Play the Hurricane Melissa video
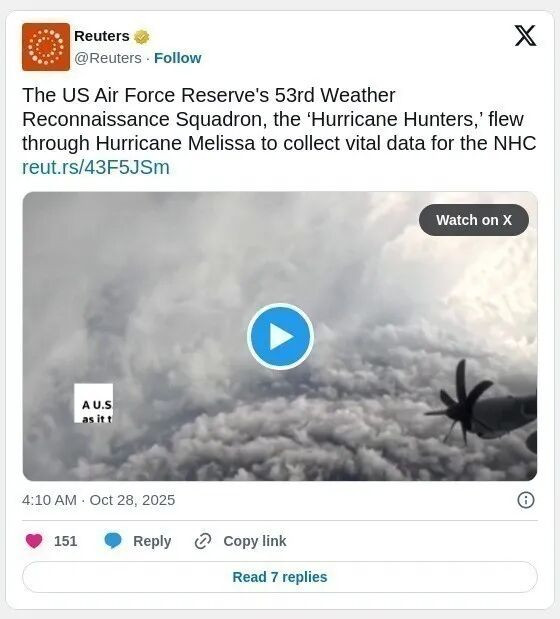The height and width of the screenshot is (619, 560). pyautogui.click(x=280, y=336)
